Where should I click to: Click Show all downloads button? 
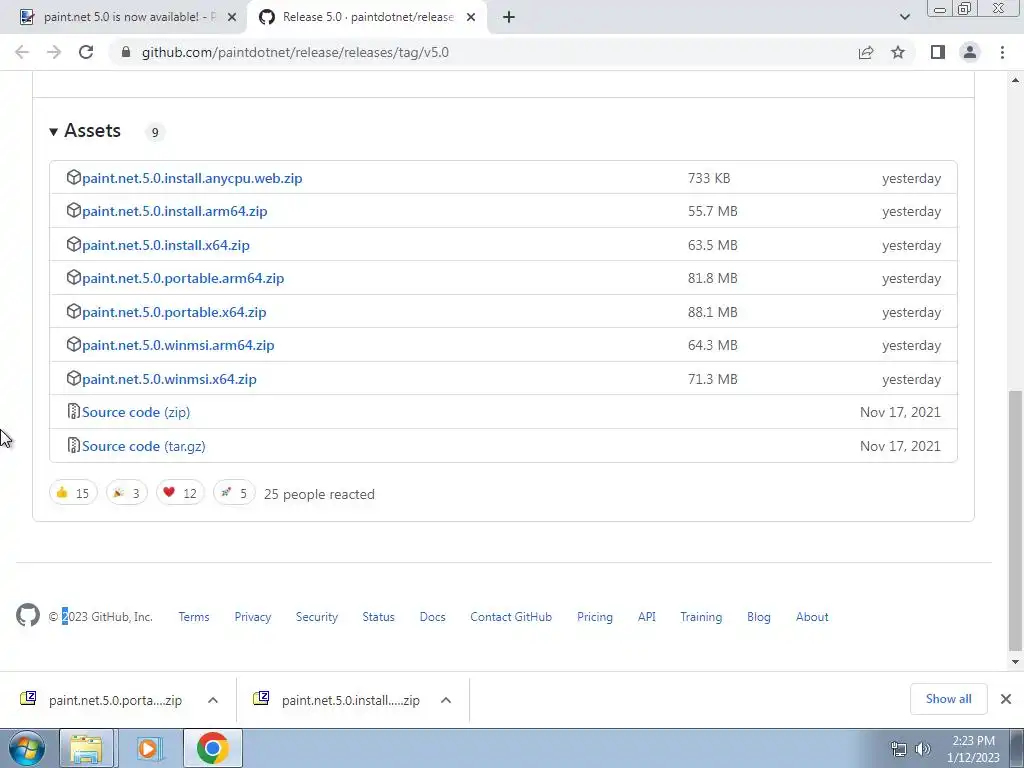point(948,699)
